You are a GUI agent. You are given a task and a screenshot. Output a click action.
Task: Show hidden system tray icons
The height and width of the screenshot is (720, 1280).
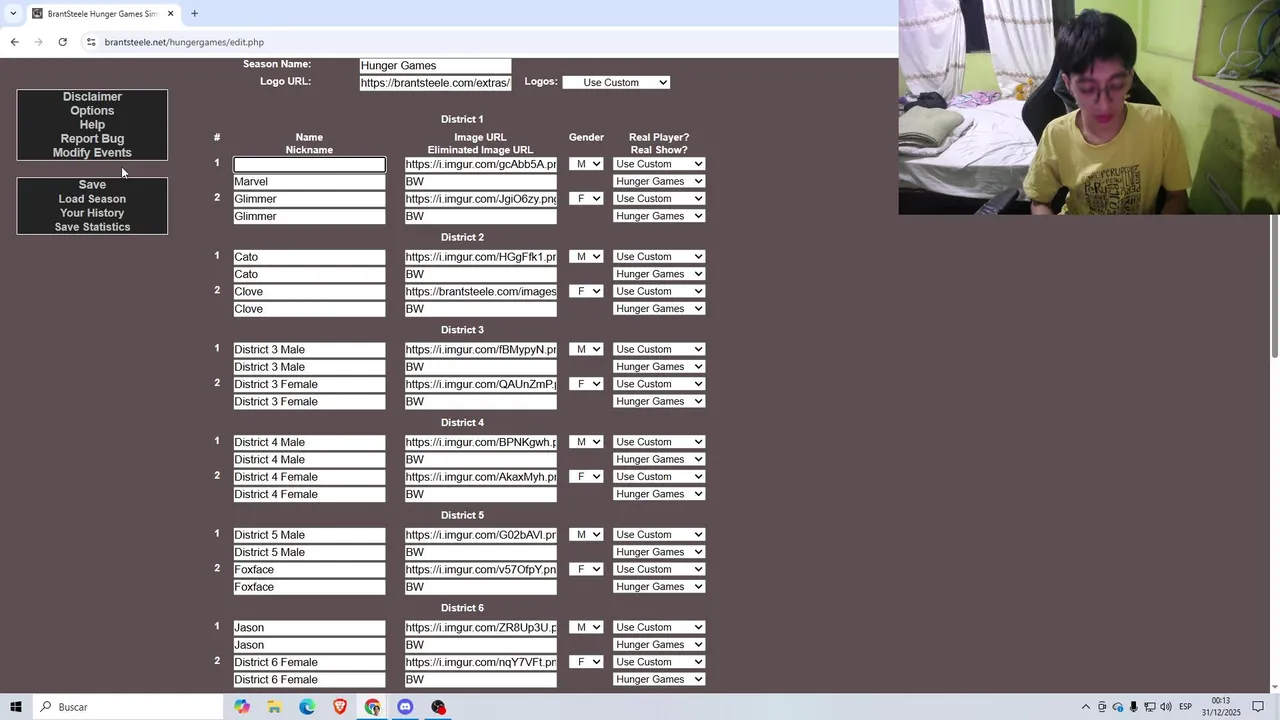[1086, 707]
